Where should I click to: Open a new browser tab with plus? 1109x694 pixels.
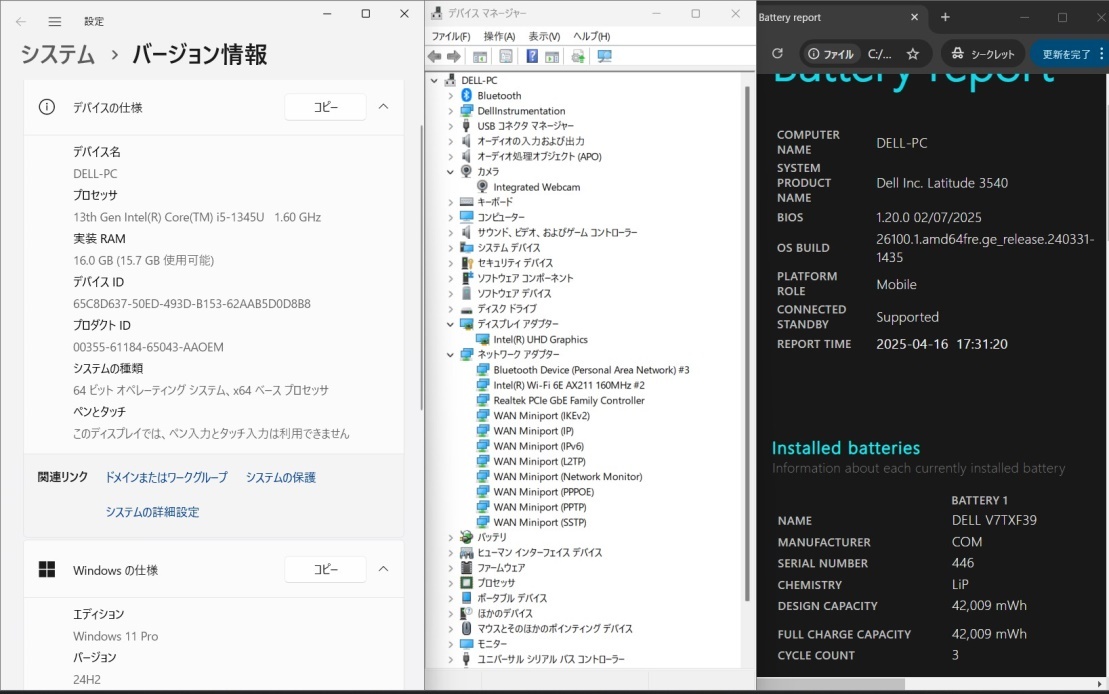[945, 17]
